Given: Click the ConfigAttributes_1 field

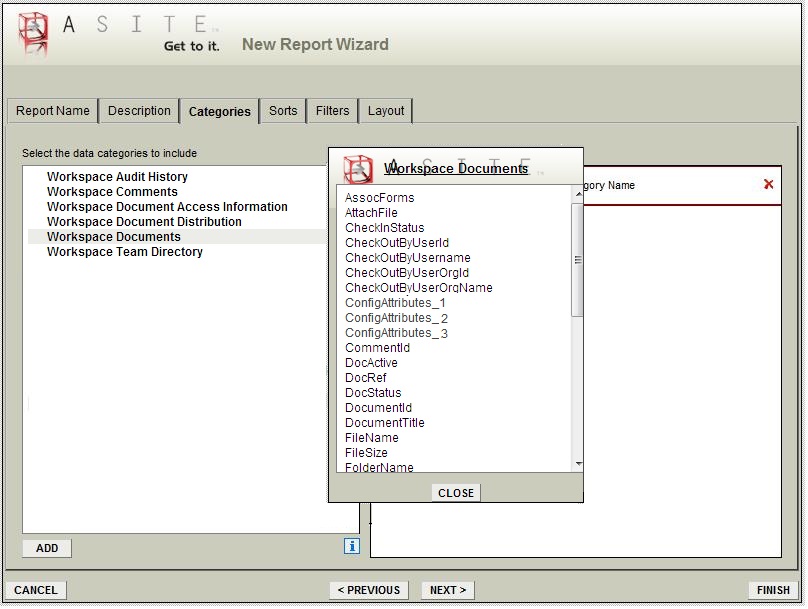Looking at the screenshot, I should pos(395,302).
